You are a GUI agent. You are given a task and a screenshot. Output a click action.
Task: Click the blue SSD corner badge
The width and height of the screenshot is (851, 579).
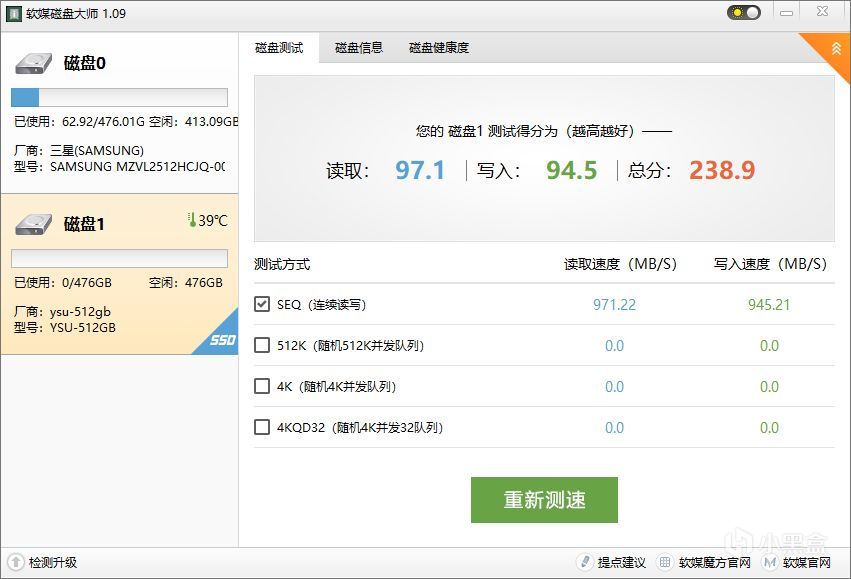(x=221, y=339)
